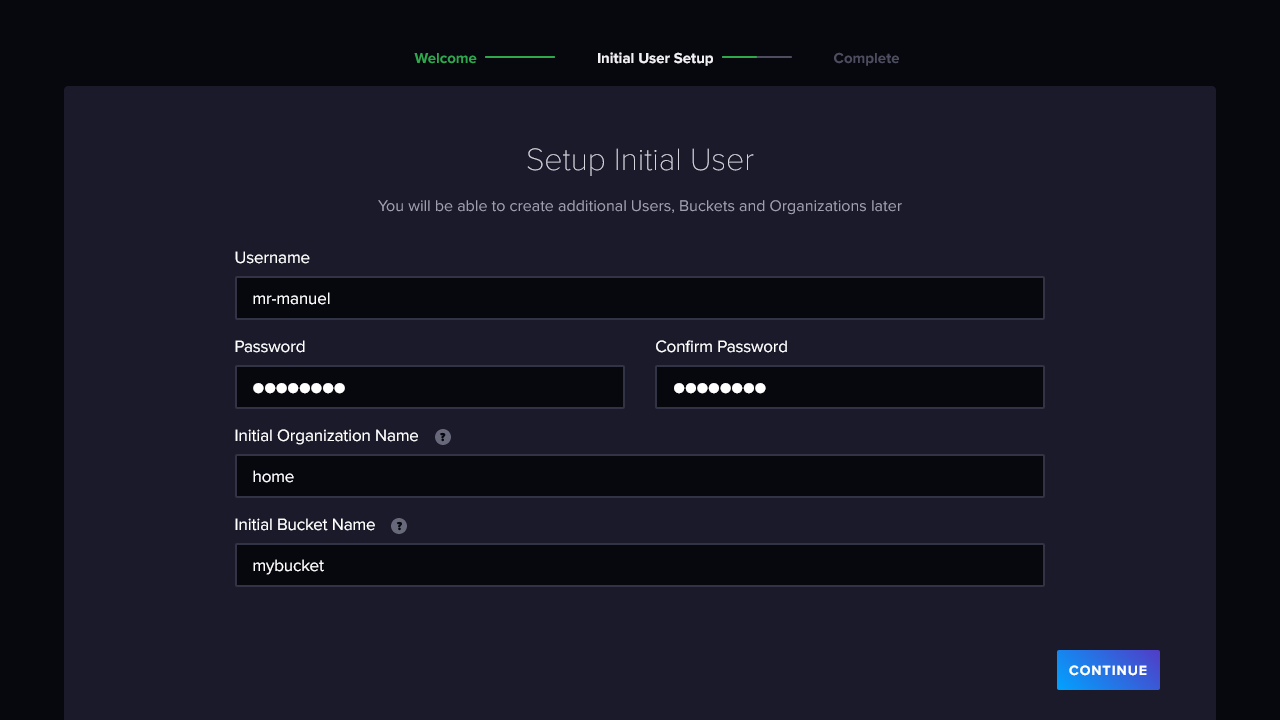Click the organization name field showing home
This screenshot has width=1280, height=720.
[639, 476]
